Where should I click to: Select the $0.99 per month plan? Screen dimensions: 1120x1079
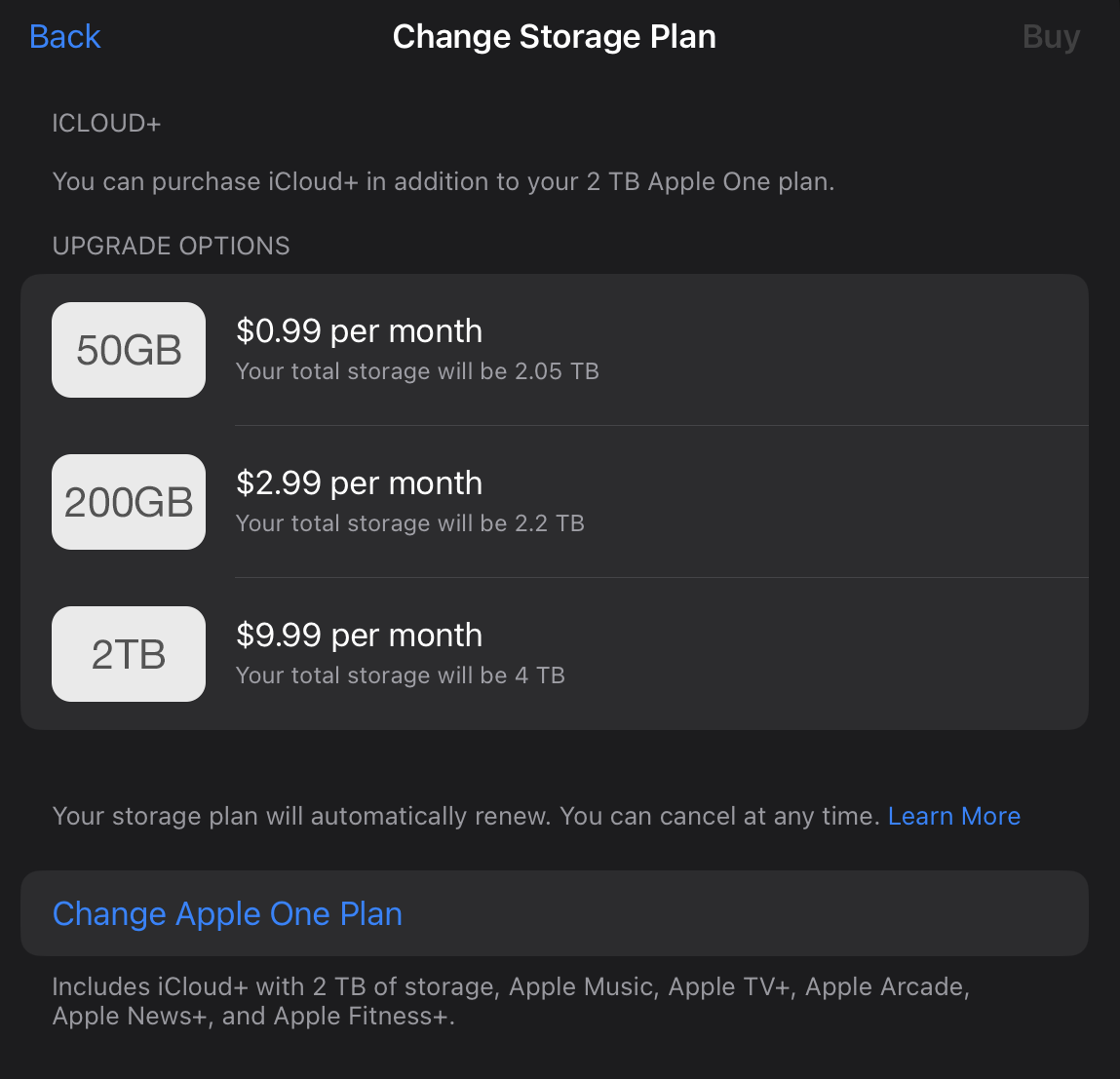[359, 331]
